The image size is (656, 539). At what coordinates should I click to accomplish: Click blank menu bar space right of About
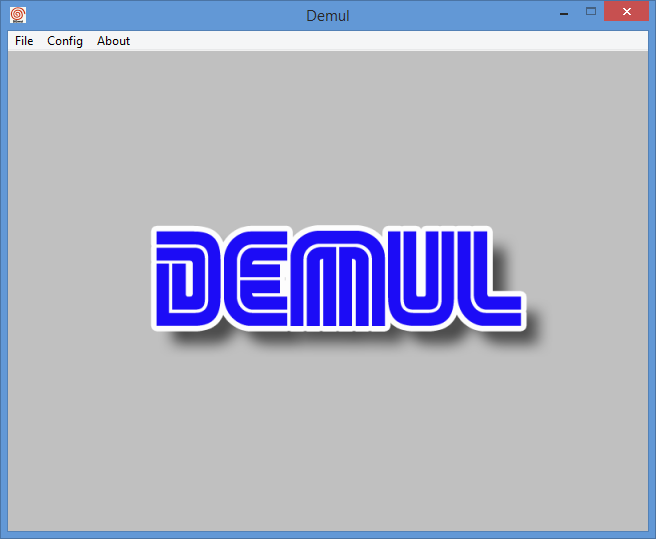pyautogui.click(x=389, y=41)
